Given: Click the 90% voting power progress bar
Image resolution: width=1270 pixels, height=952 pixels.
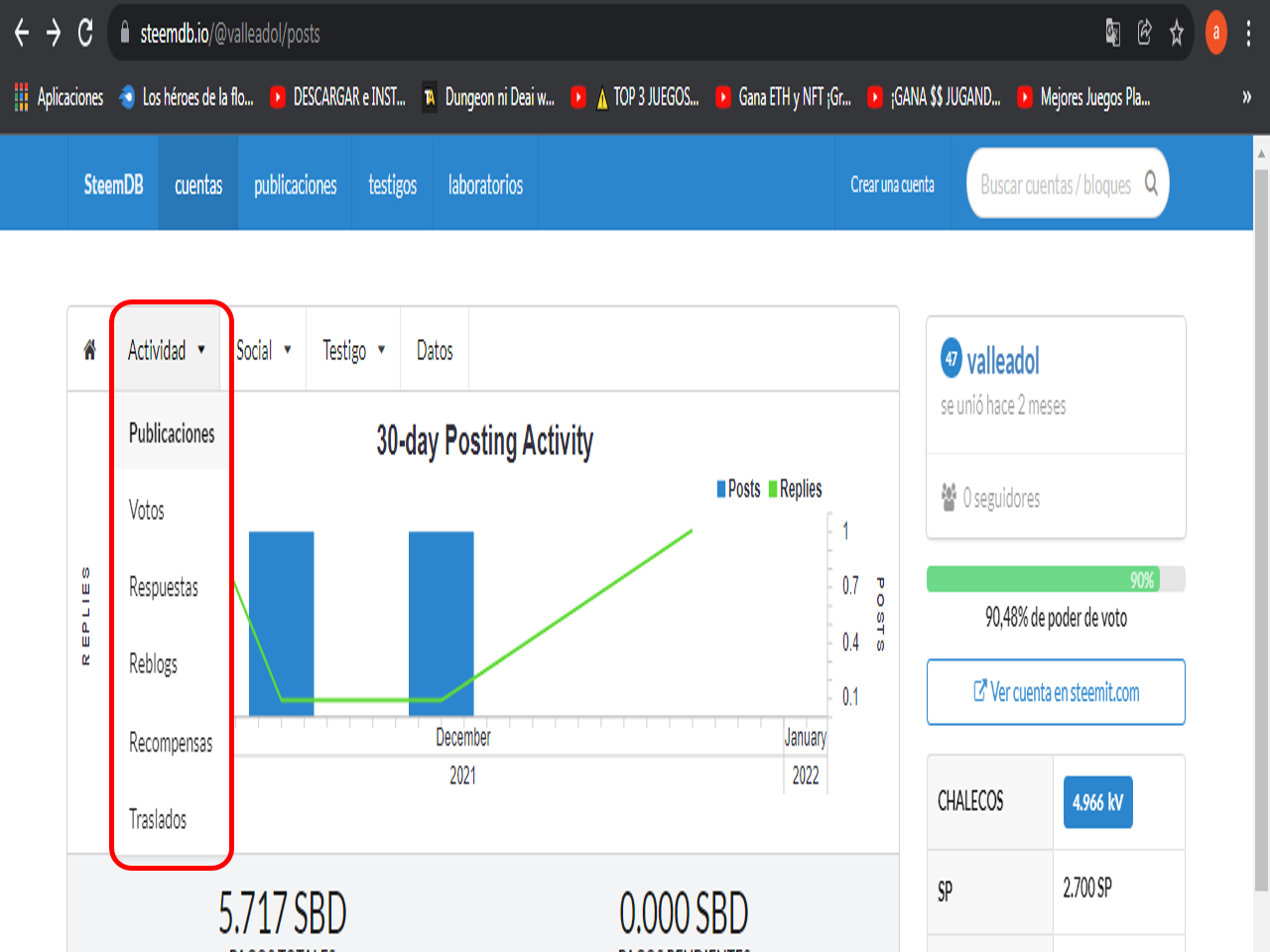Looking at the screenshot, I should coord(1056,579).
